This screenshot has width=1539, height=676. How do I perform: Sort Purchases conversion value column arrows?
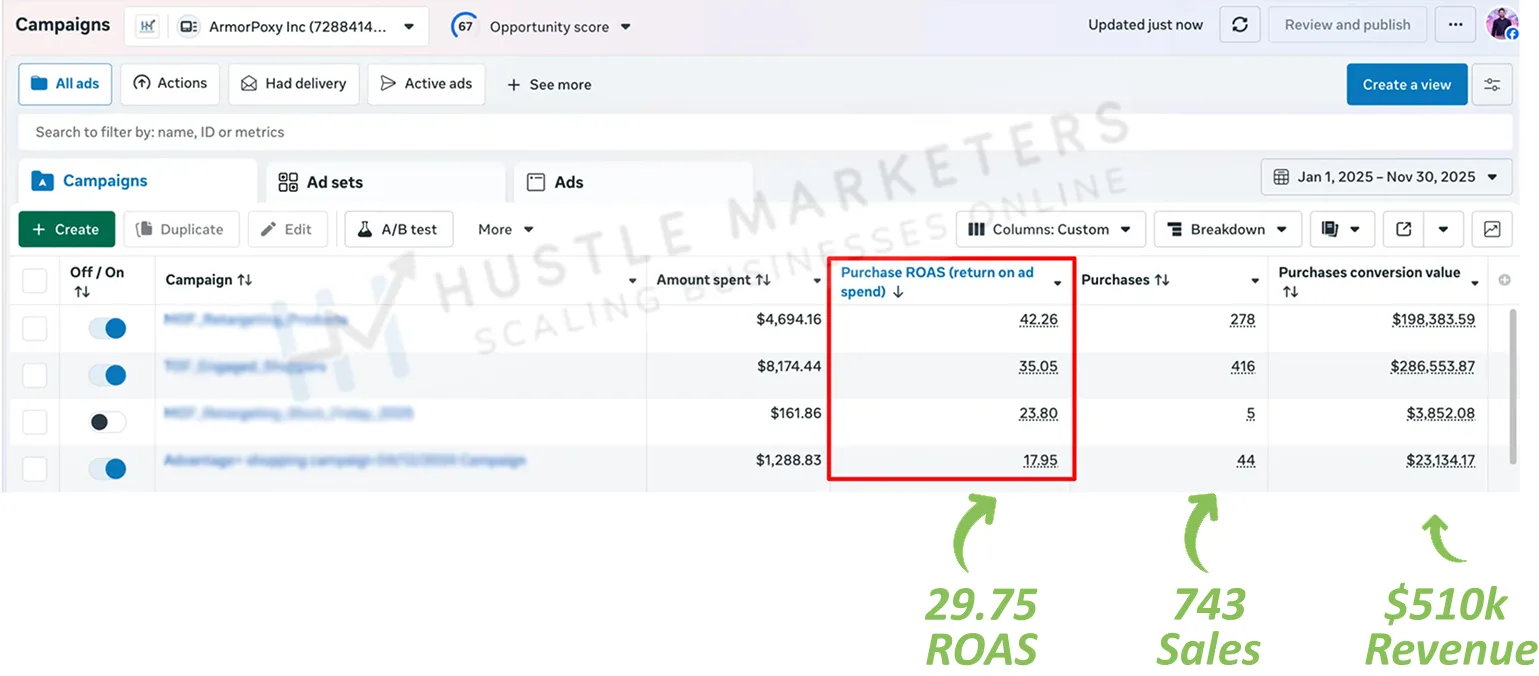[1290, 292]
